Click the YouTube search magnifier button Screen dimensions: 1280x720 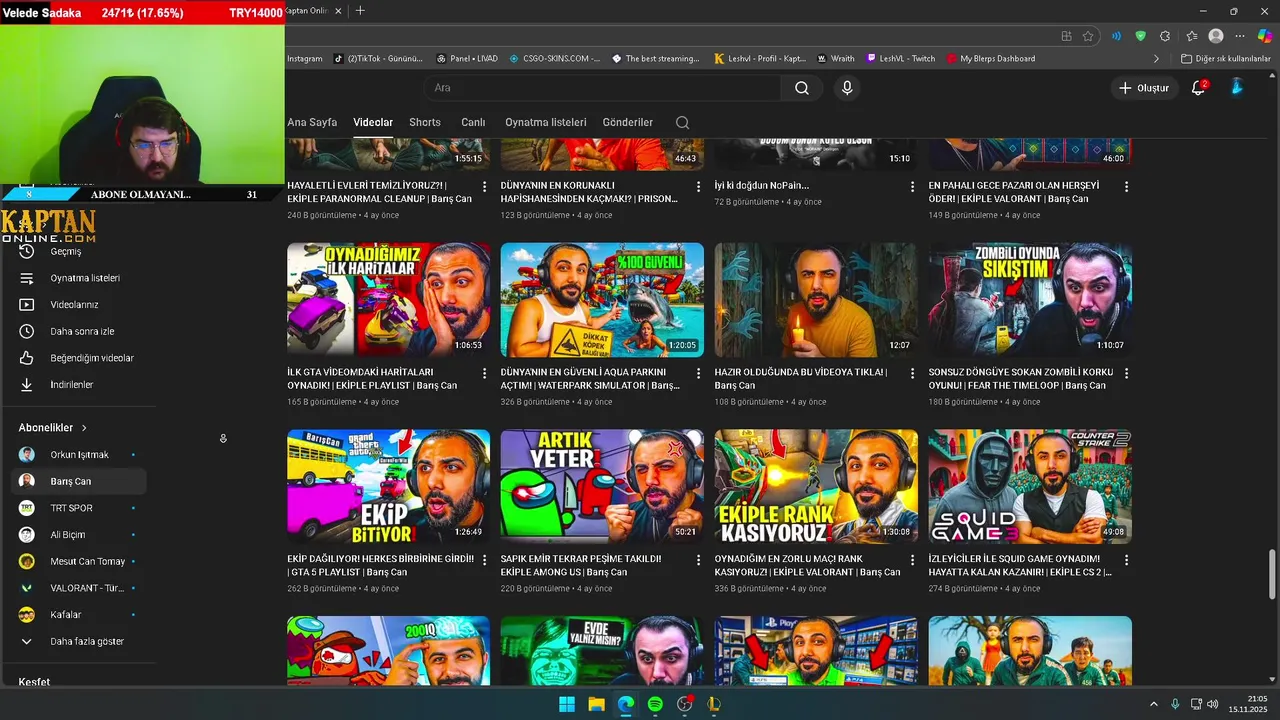[x=802, y=88]
